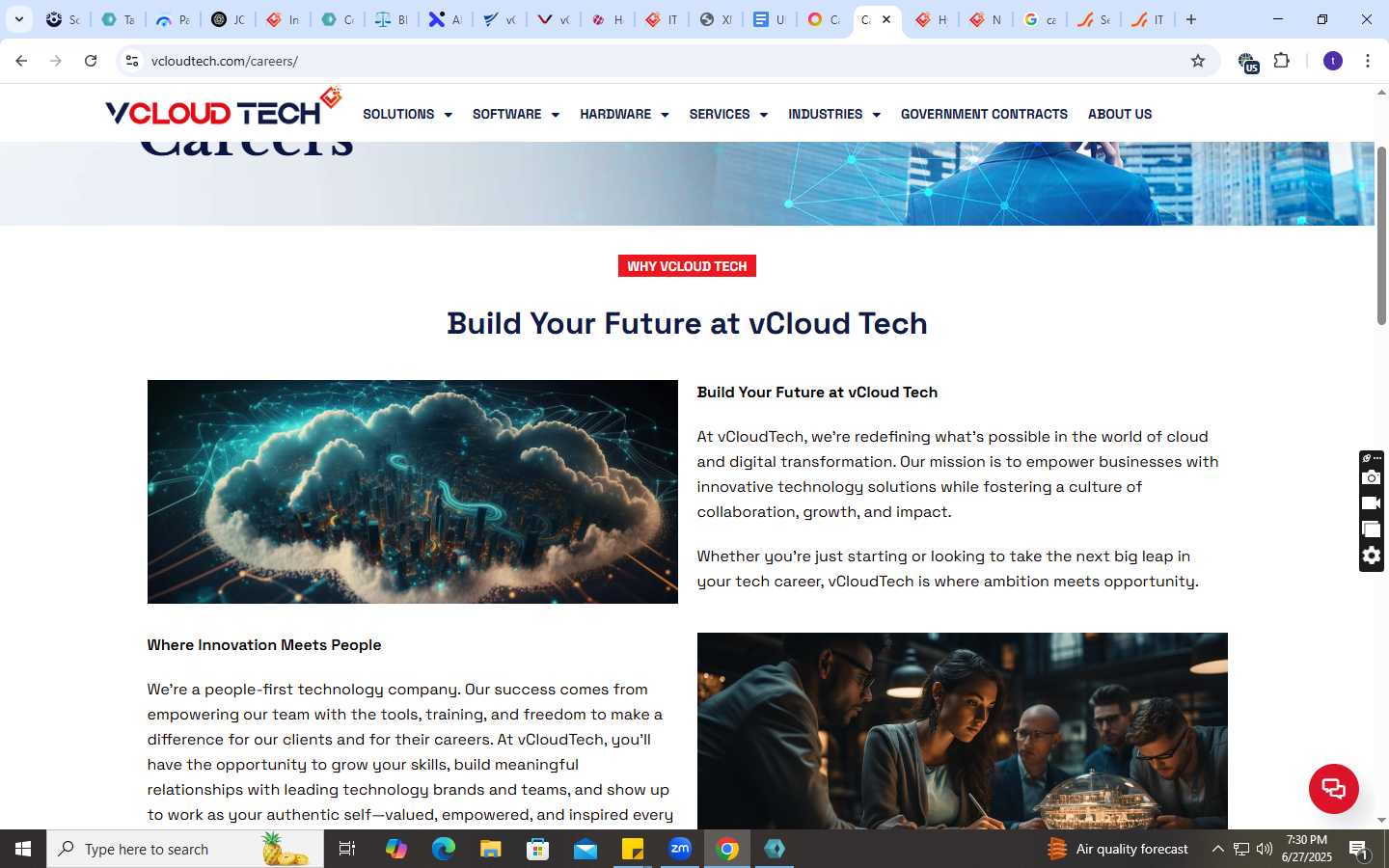1389x868 pixels.
Task: Click the team meeting image
Action: 963,730
